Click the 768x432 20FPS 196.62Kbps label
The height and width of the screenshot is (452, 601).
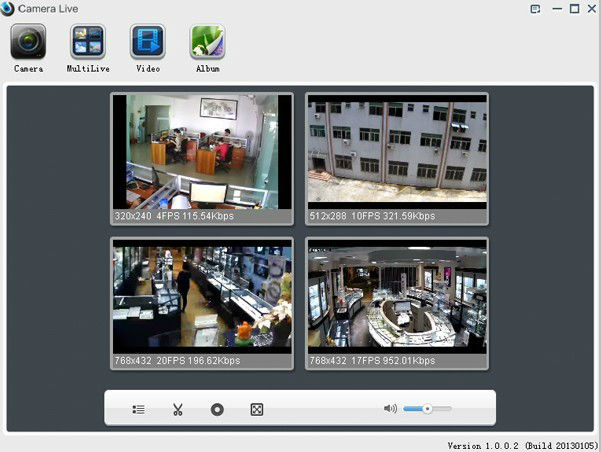click(x=177, y=361)
